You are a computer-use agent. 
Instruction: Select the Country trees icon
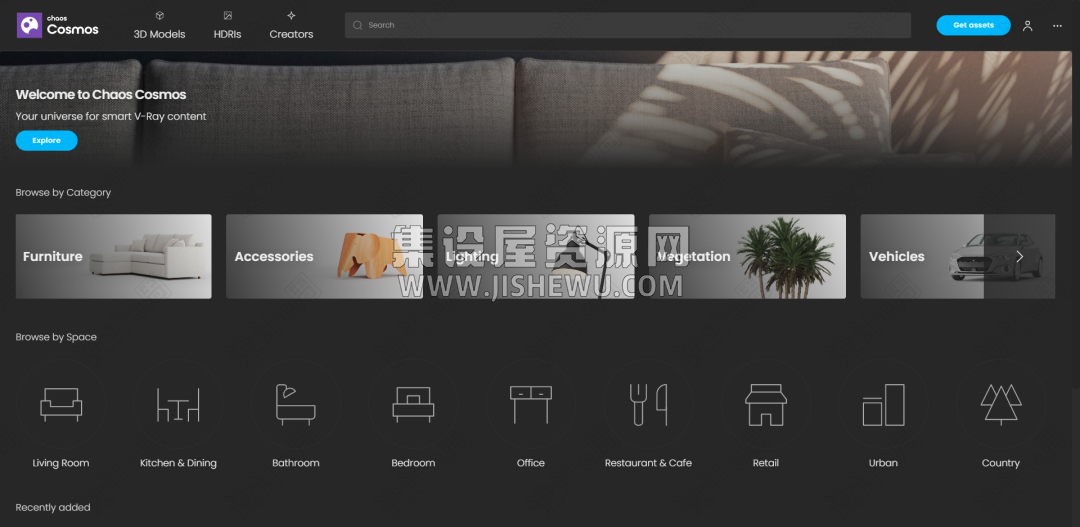tap(1001, 404)
